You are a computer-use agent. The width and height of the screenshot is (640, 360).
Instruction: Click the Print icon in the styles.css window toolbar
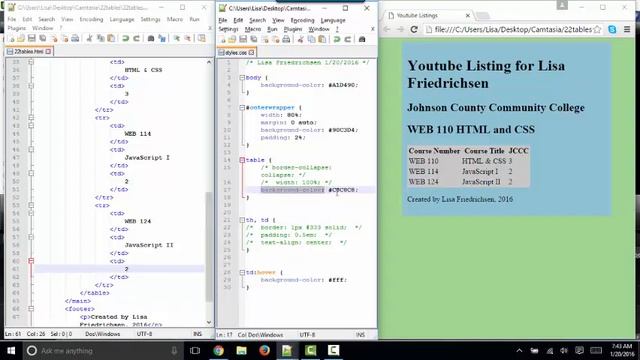(287, 40)
